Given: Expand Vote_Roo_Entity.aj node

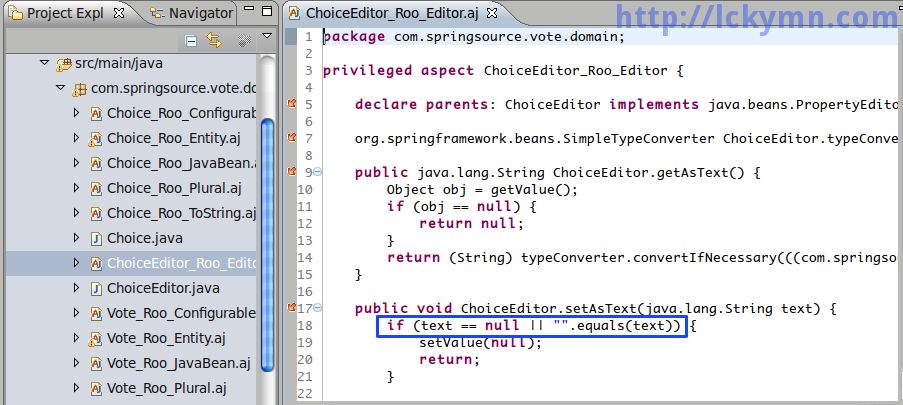Looking at the screenshot, I should point(77,338).
